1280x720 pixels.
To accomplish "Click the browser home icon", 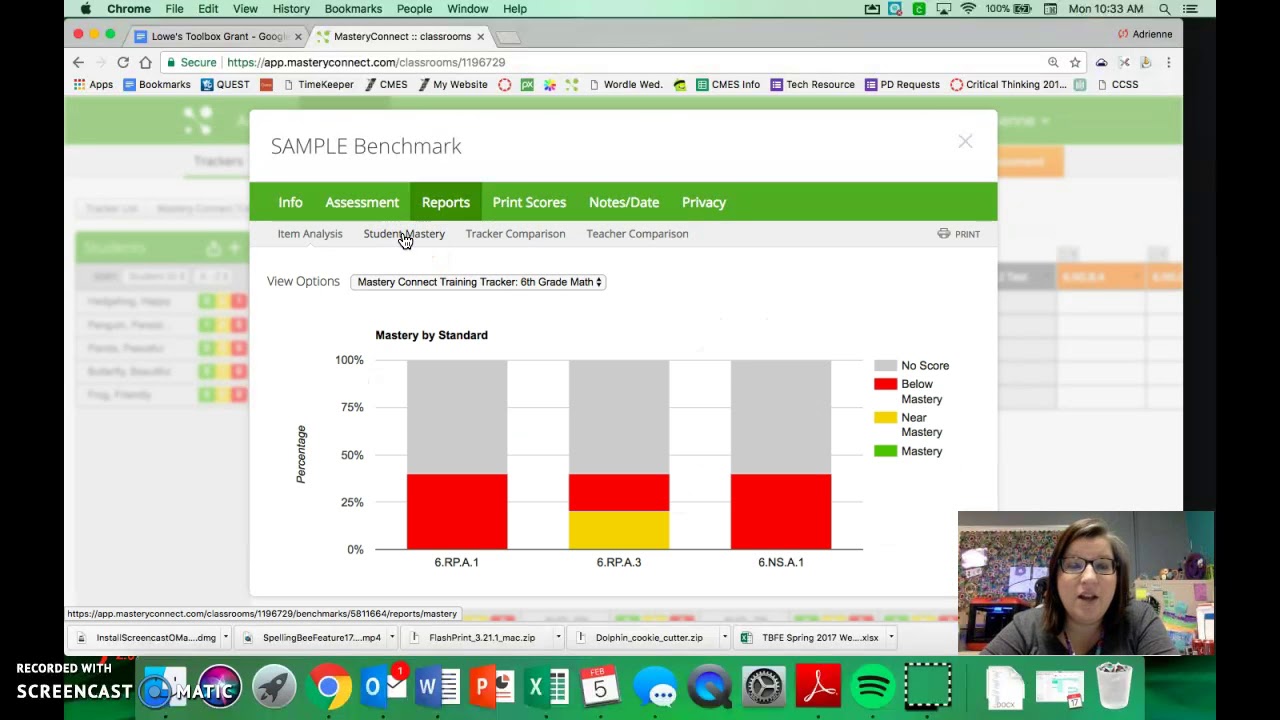I will coord(146,62).
